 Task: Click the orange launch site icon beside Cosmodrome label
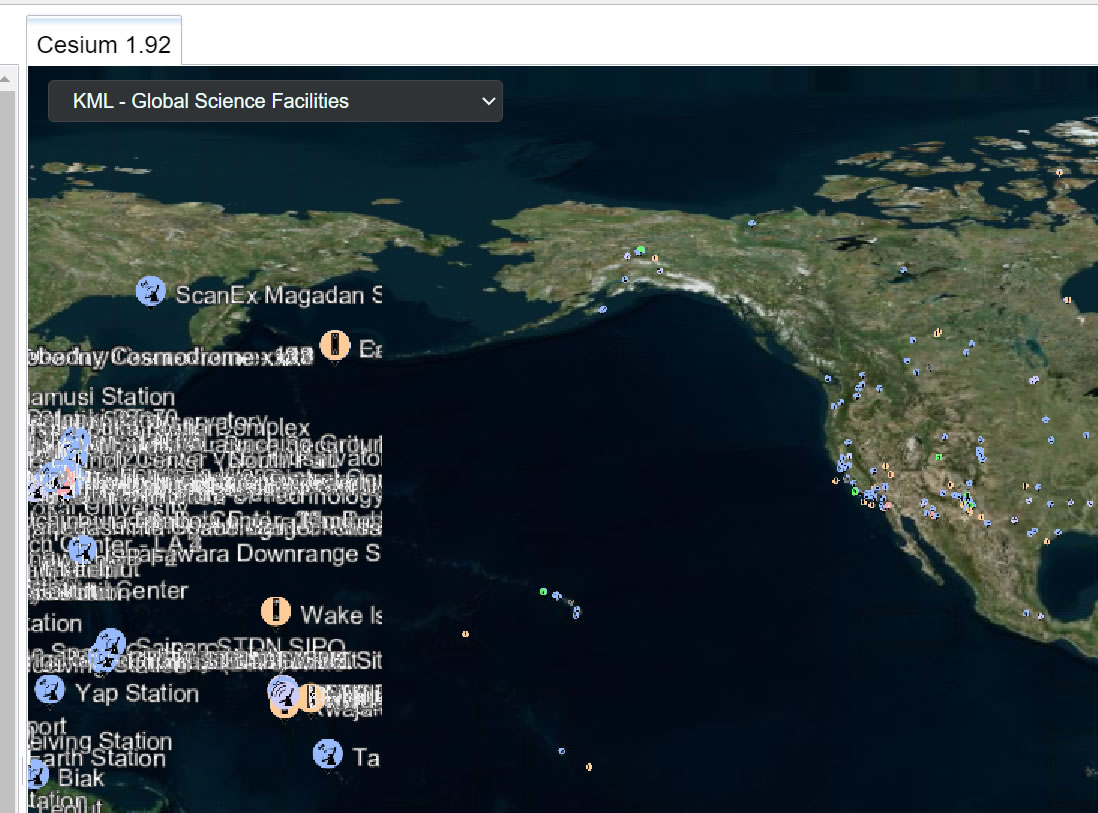(x=335, y=346)
